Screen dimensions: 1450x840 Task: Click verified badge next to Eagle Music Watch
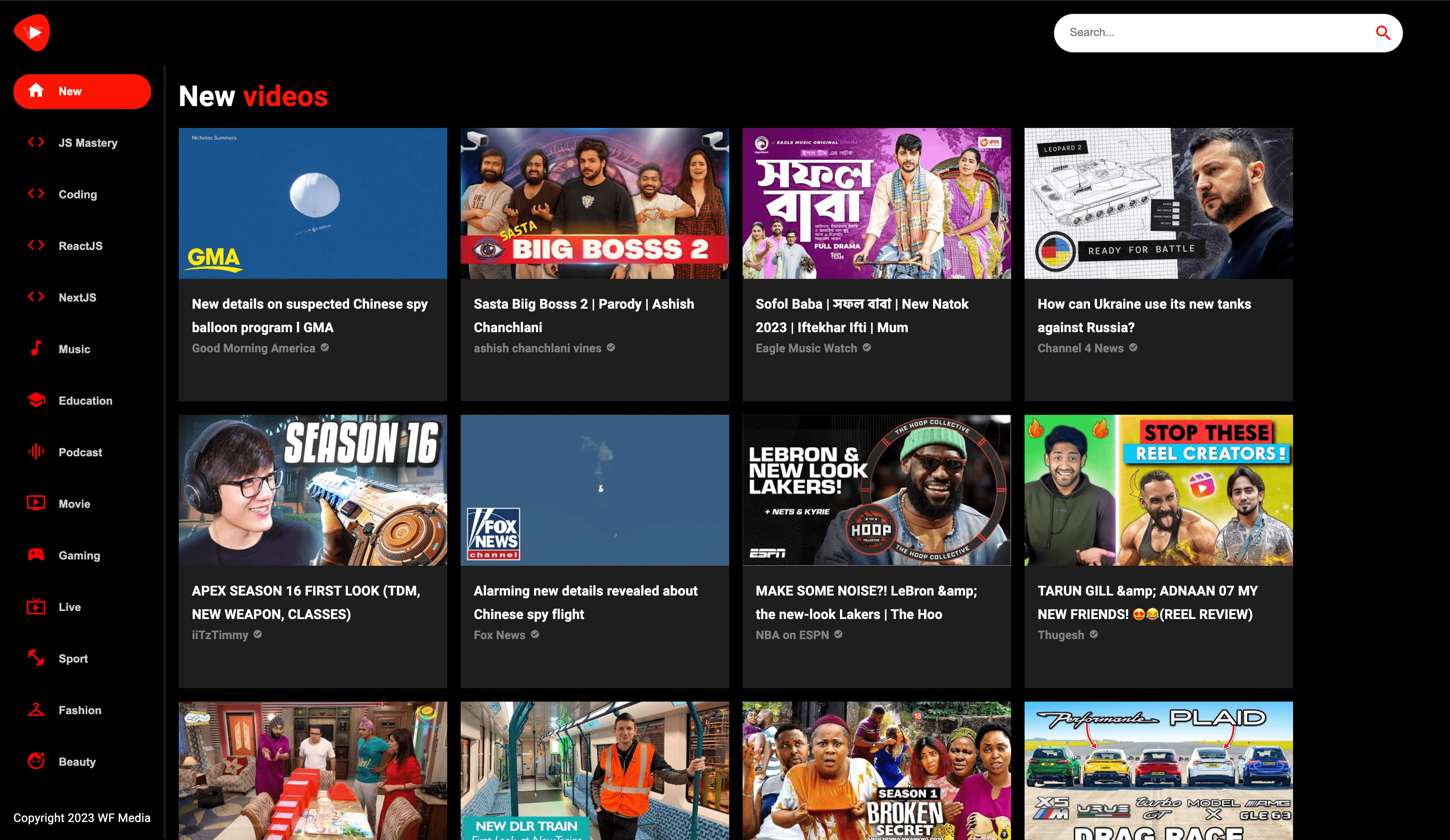coord(866,347)
